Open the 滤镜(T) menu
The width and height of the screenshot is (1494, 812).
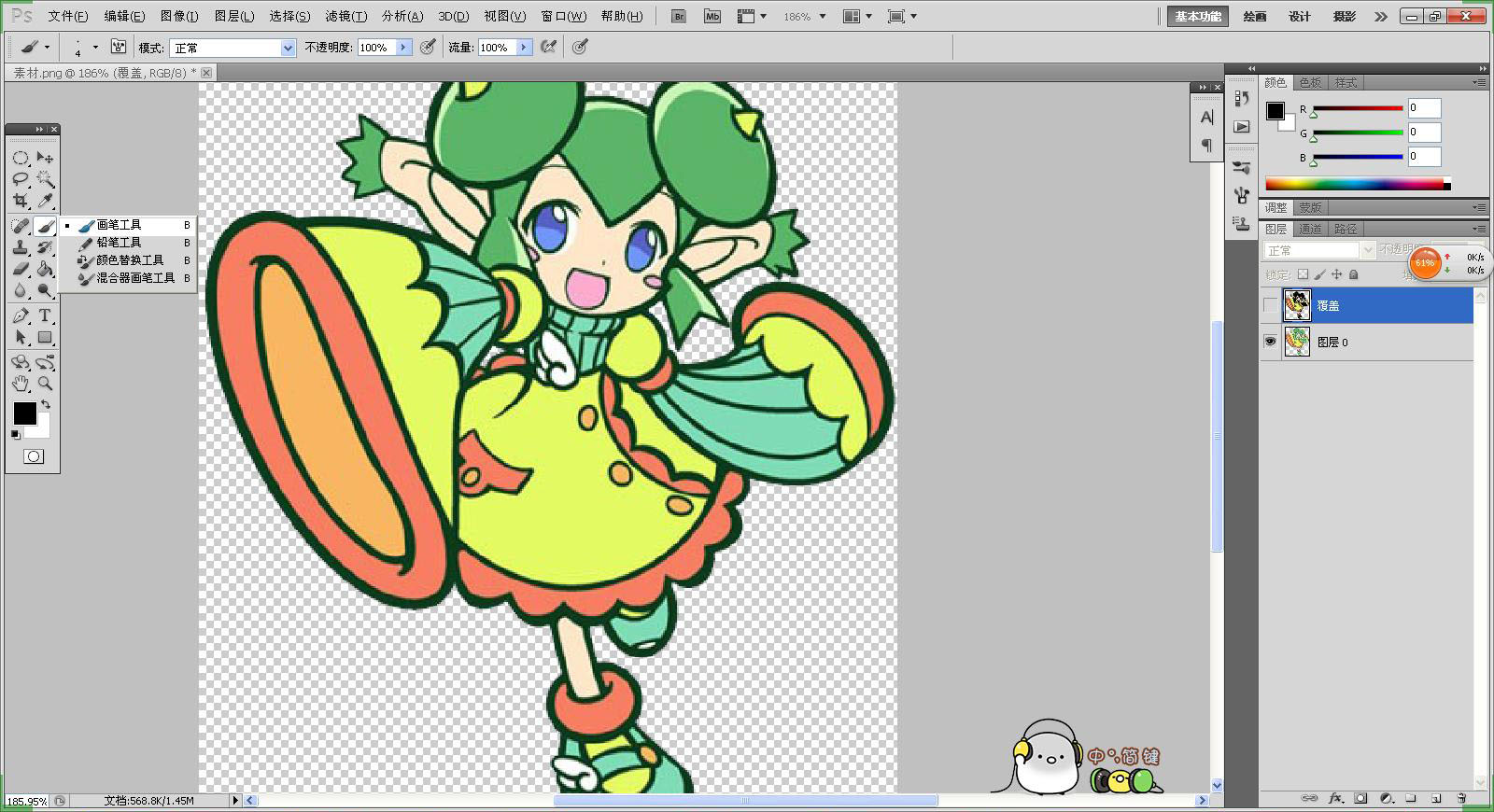pyautogui.click(x=345, y=16)
